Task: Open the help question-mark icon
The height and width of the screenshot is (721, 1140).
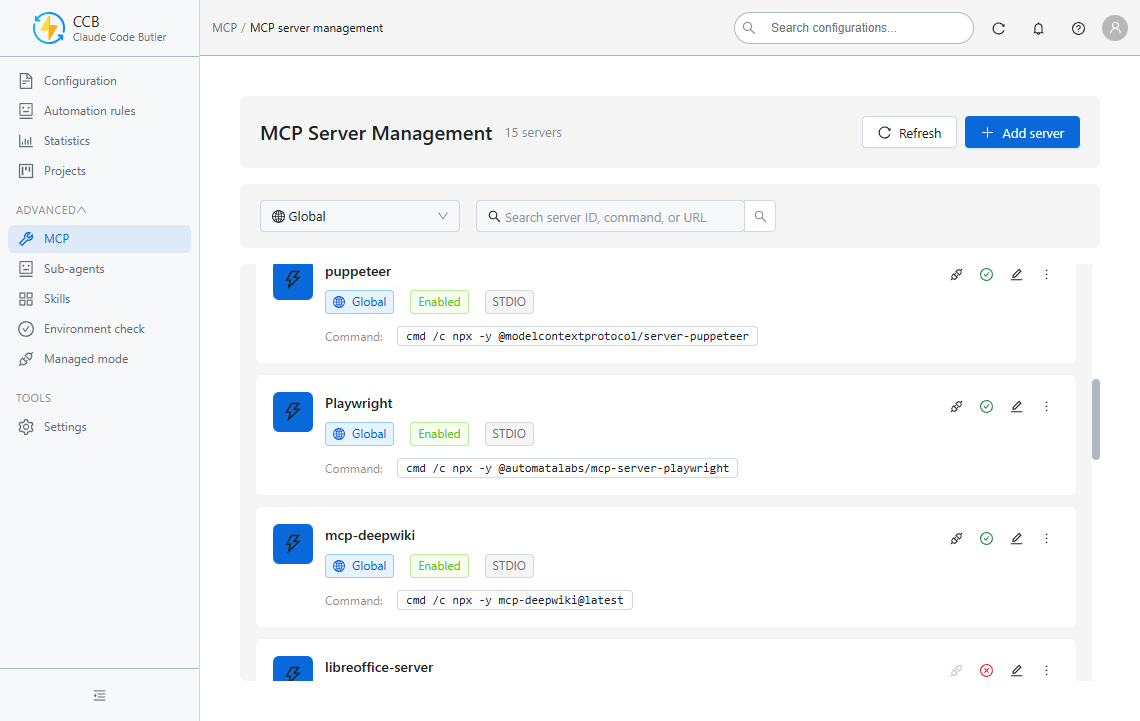Action: (x=1078, y=28)
